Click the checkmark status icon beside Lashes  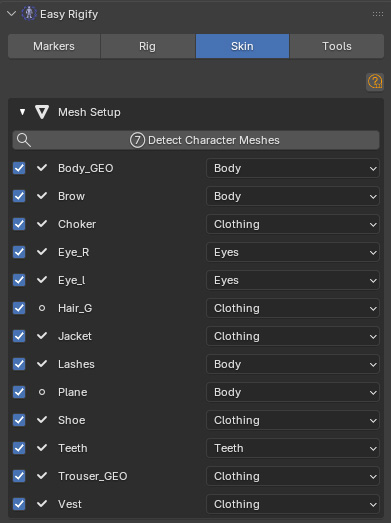[42, 364]
